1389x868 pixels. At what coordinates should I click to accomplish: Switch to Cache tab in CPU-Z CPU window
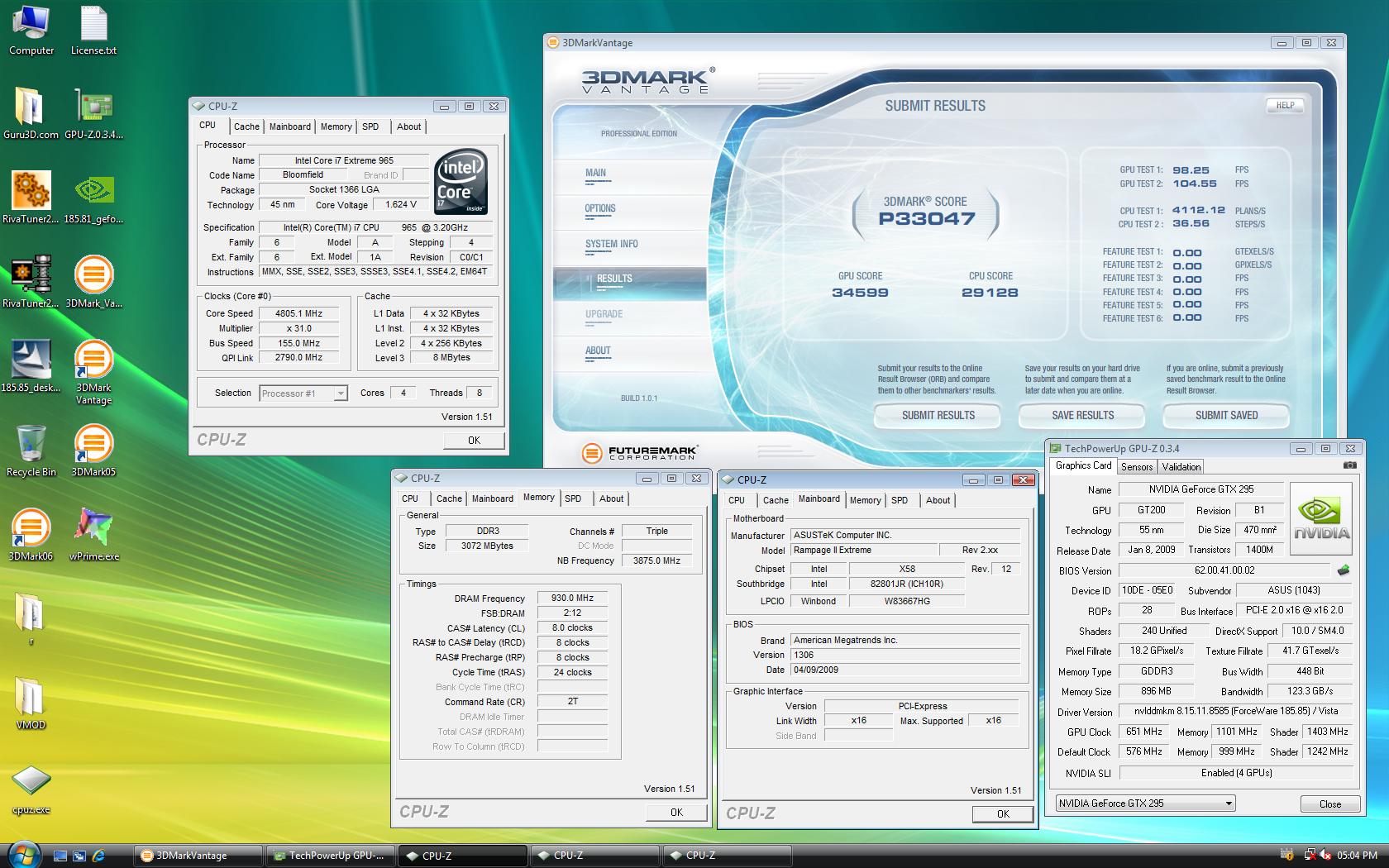click(246, 126)
